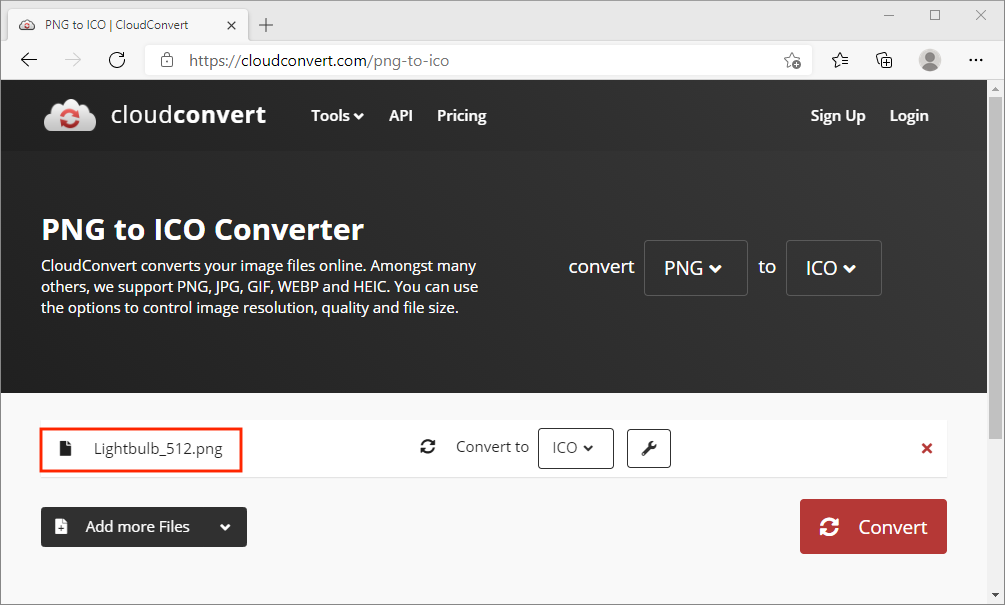Open a new browser tab
Viewport: 1005px width, 605px height.
266,25
